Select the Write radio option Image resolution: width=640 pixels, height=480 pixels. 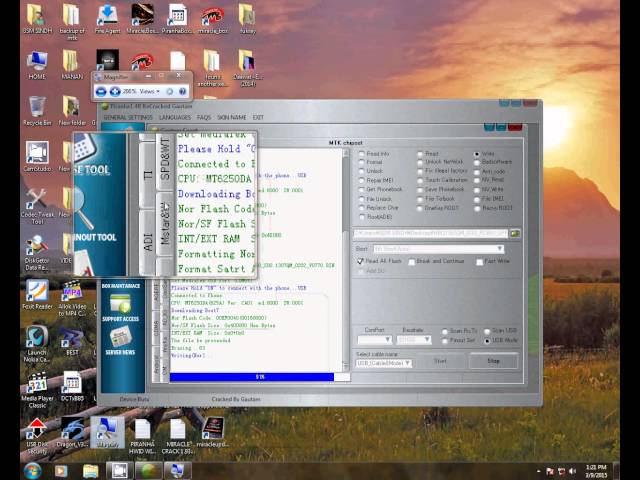pos(484,154)
